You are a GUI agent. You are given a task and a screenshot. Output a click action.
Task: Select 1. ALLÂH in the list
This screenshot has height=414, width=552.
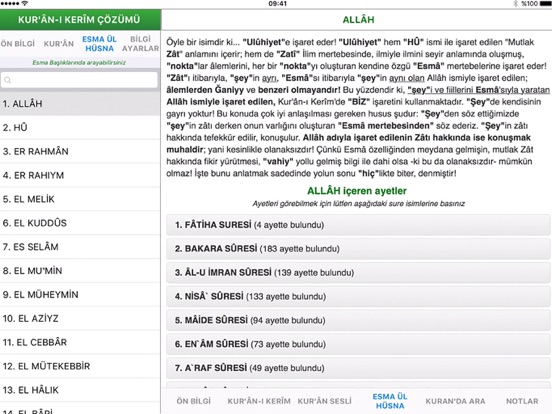click(80, 104)
